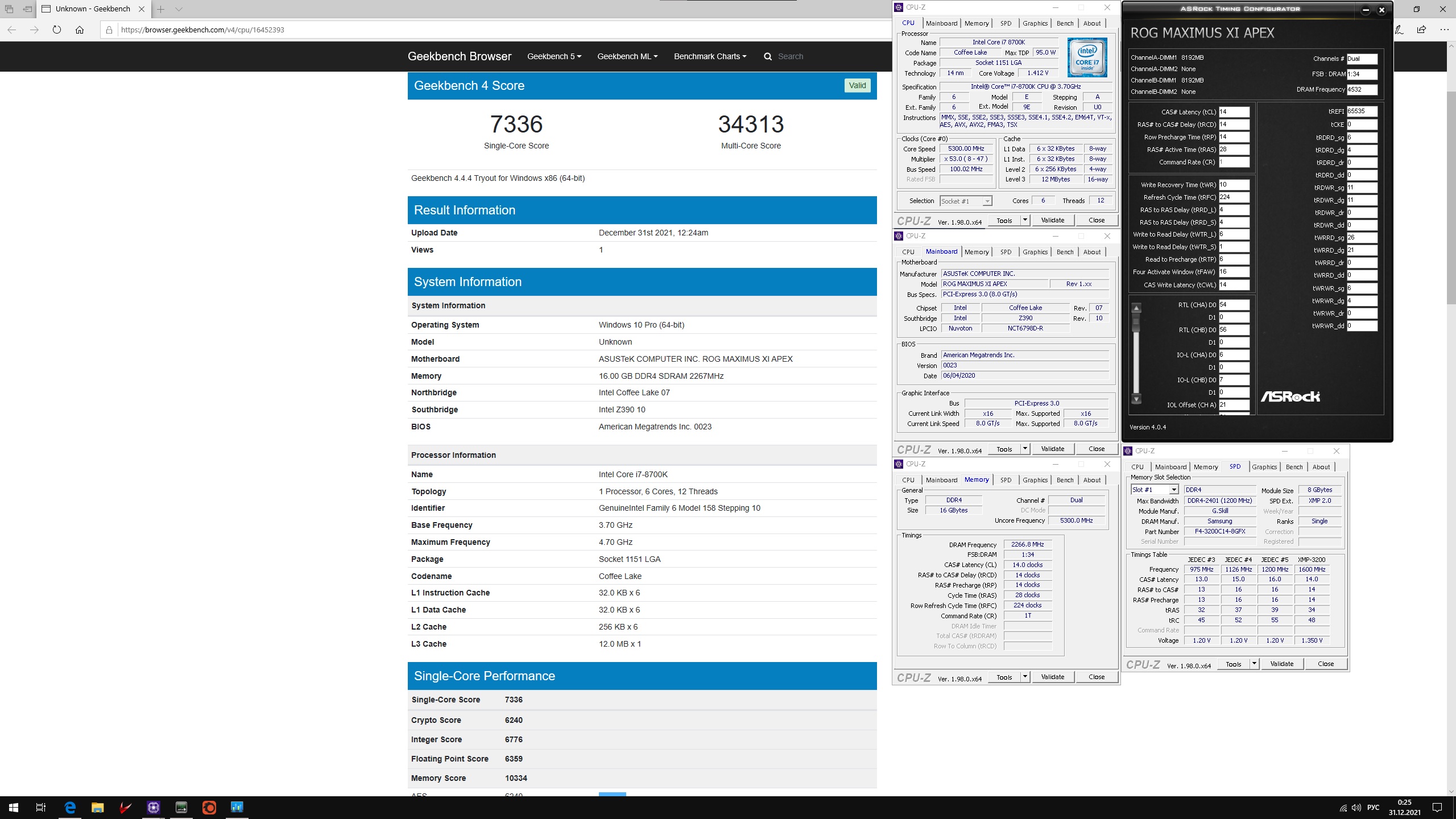Click the Geekbench Browser home link
1456x819 pixels.
(459, 56)
